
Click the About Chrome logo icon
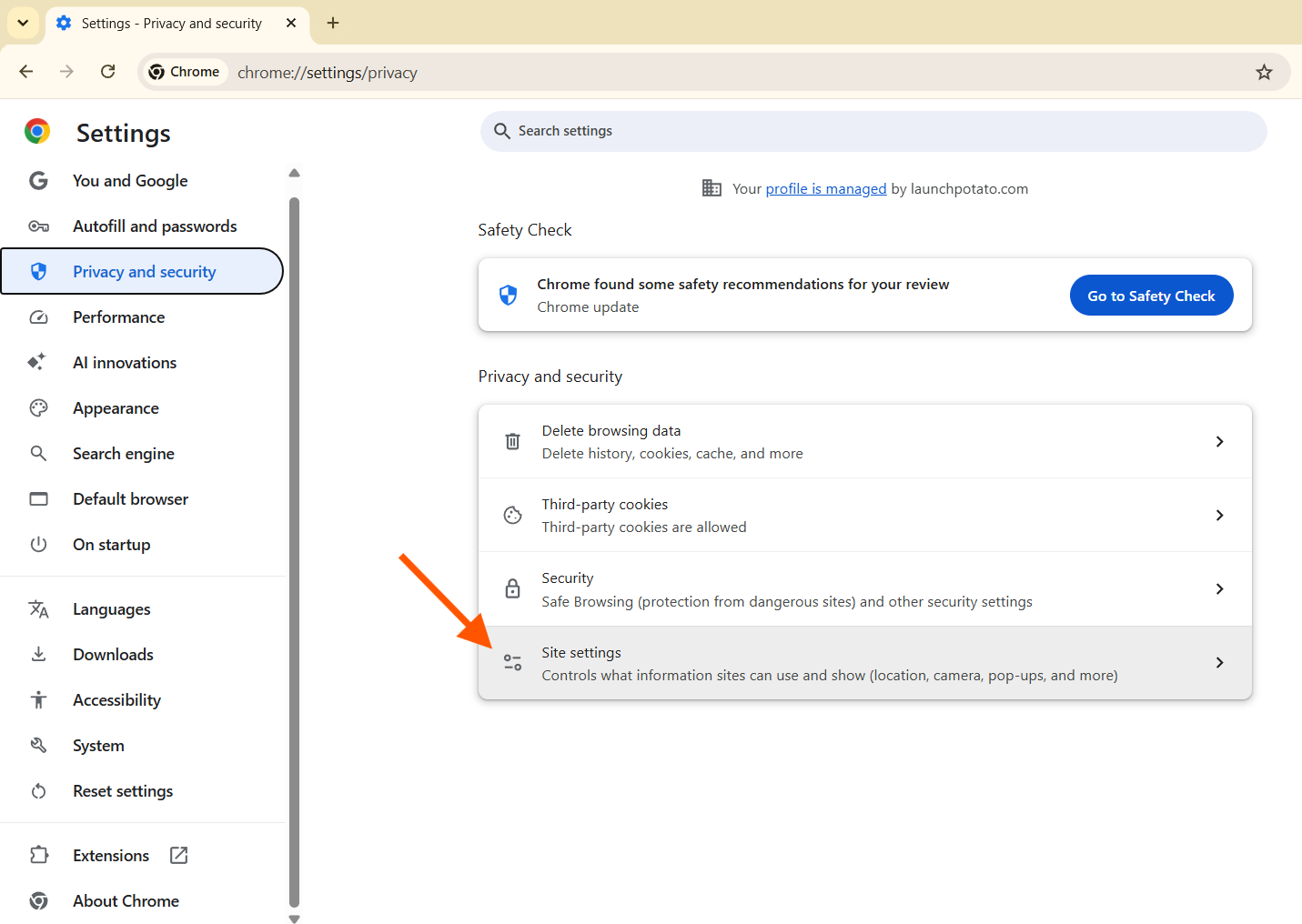pyautogui.click(x=38, y=900)
